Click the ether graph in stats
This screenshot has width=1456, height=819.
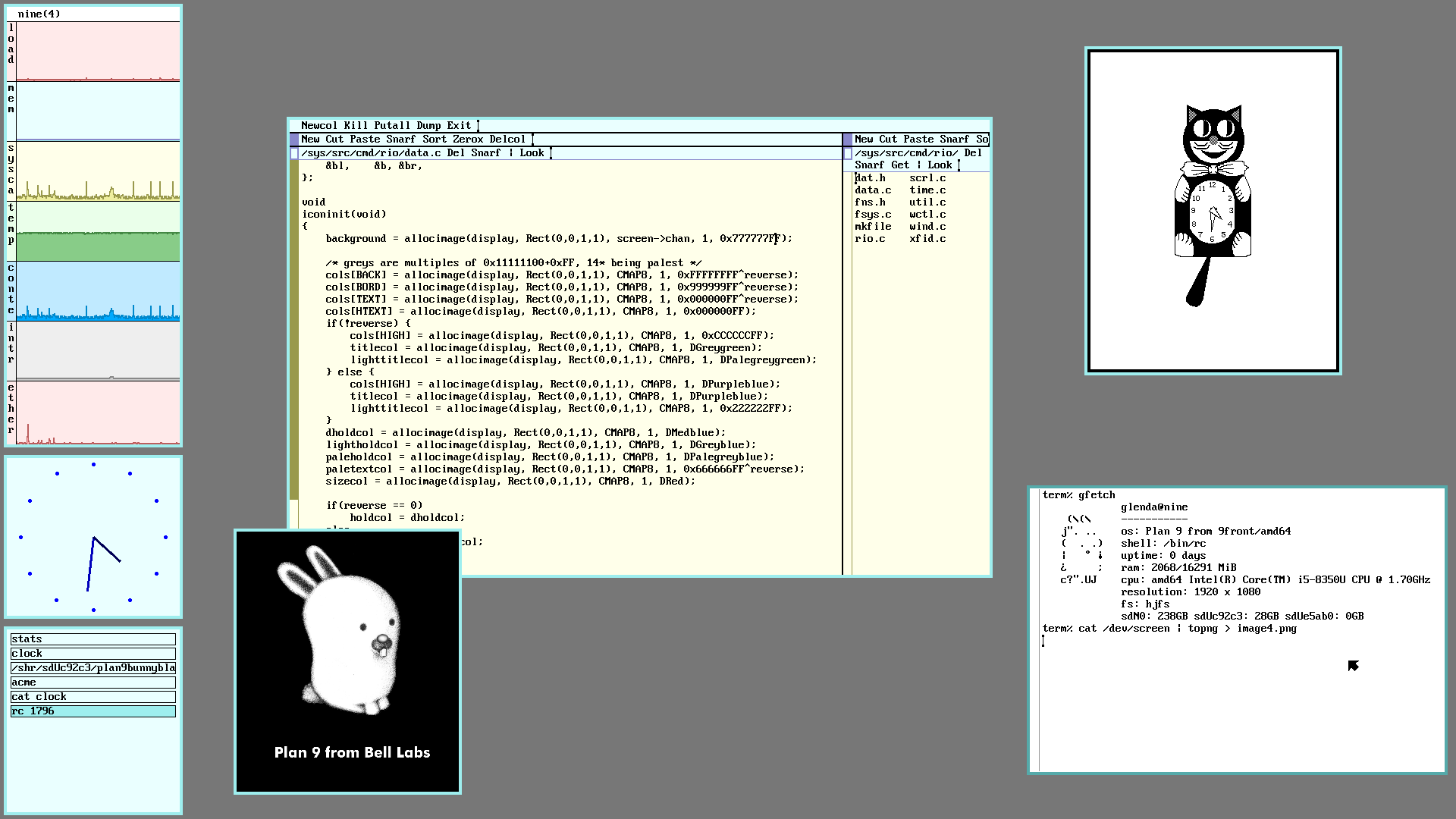point(98,413)
